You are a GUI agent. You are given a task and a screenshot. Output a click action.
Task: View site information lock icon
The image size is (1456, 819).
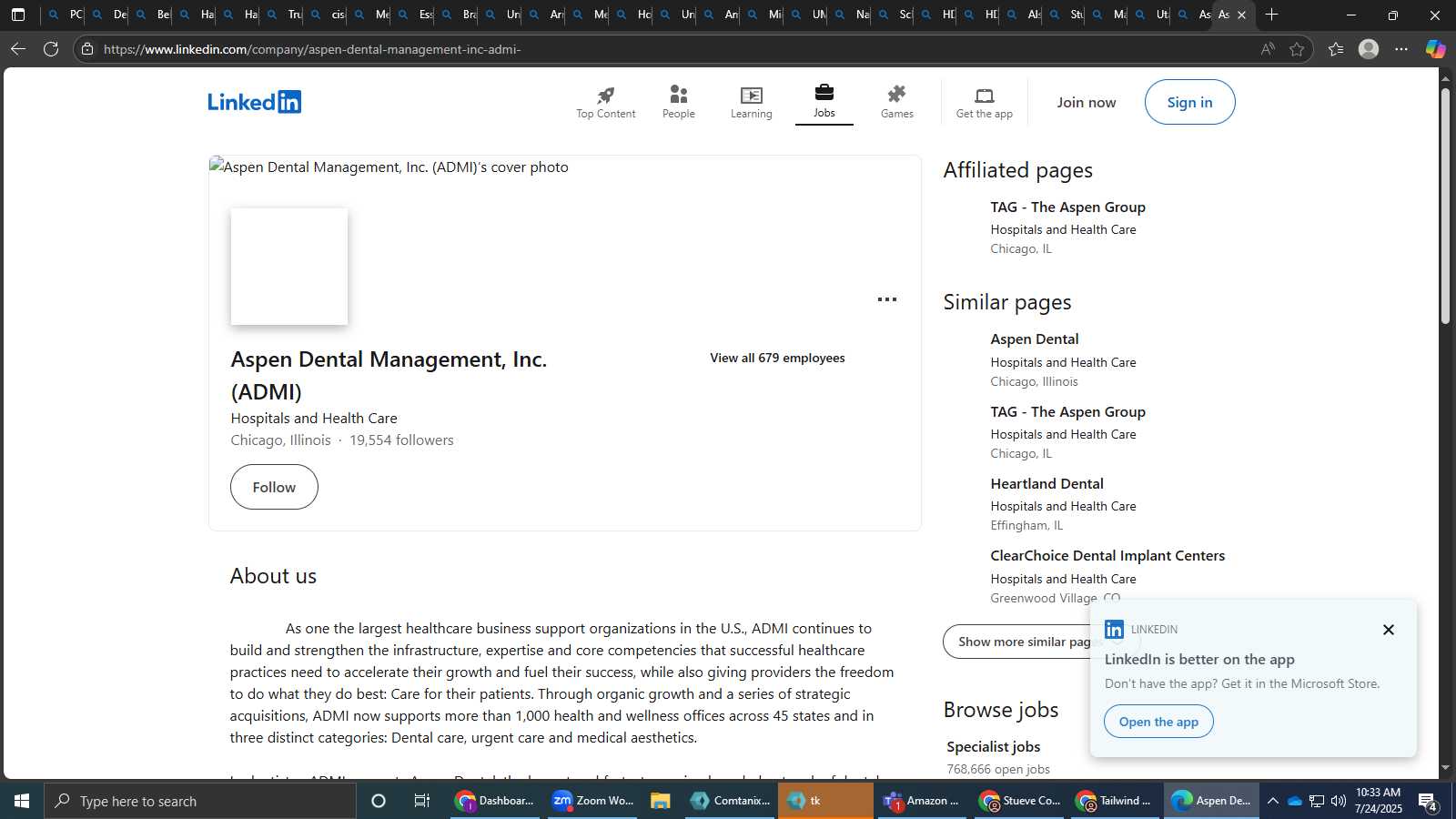[x=87, y=49]
